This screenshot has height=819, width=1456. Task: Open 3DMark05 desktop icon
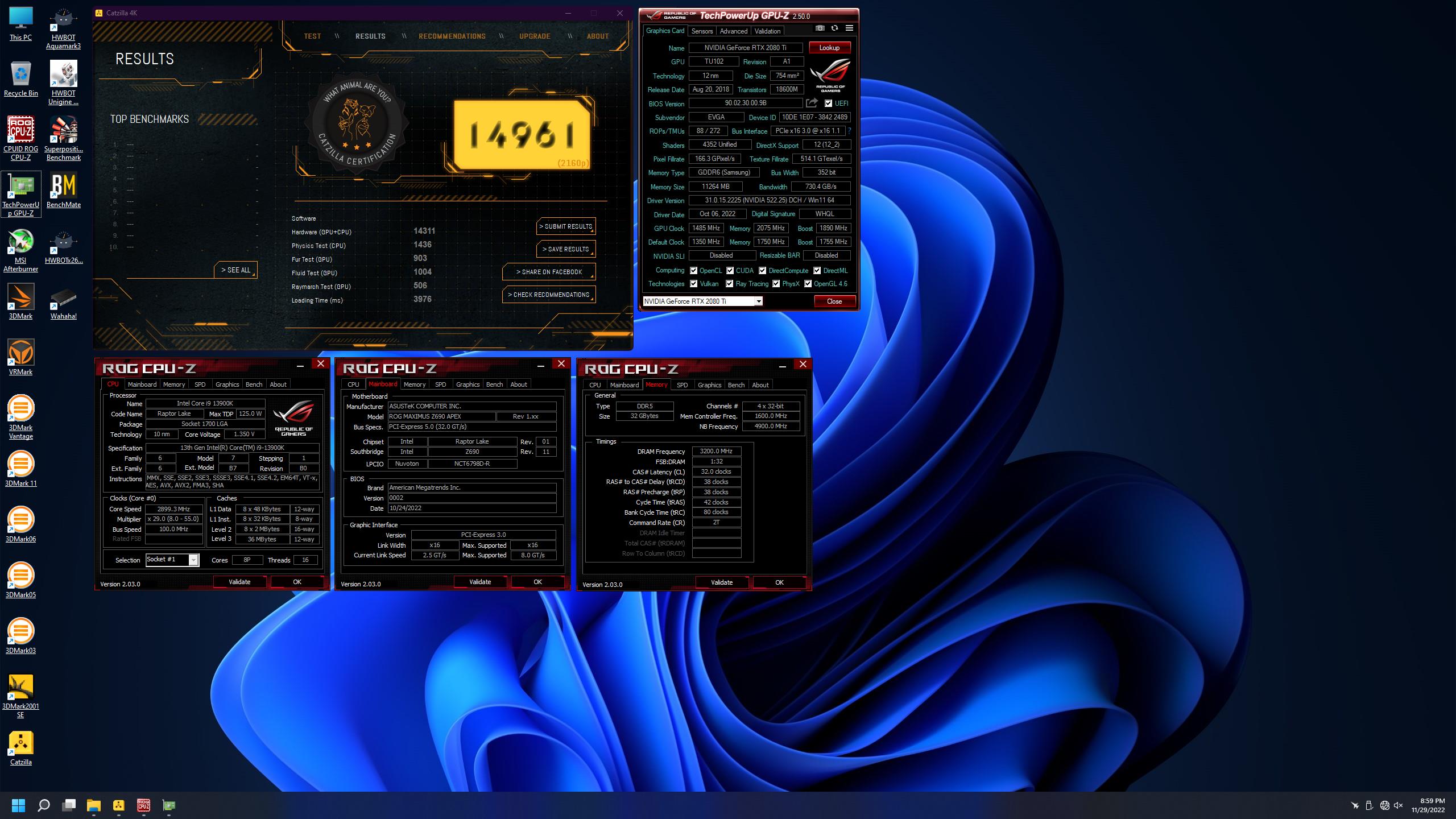click(21, 581)
